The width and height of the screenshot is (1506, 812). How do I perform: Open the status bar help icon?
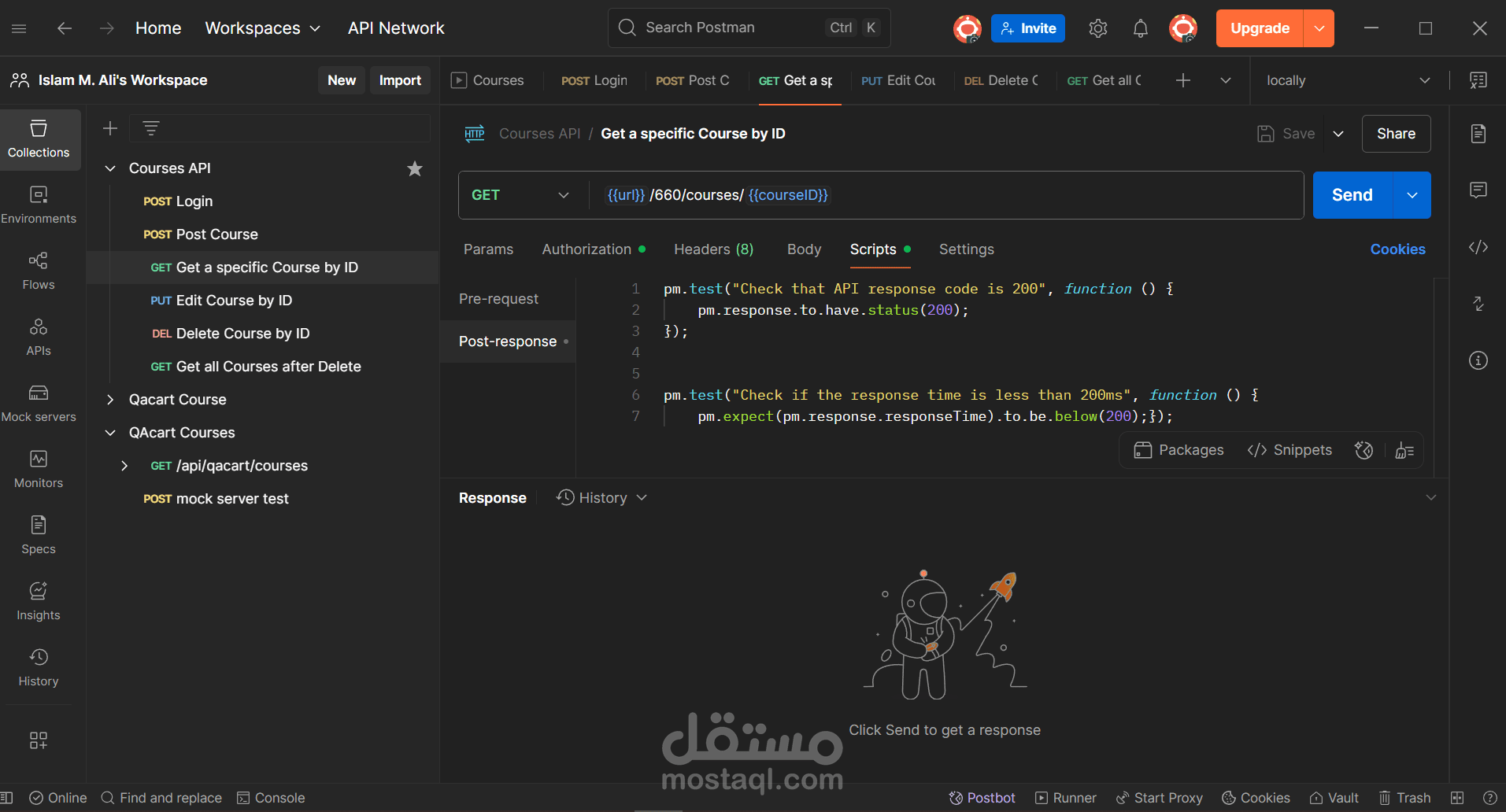pos(1490,798)
